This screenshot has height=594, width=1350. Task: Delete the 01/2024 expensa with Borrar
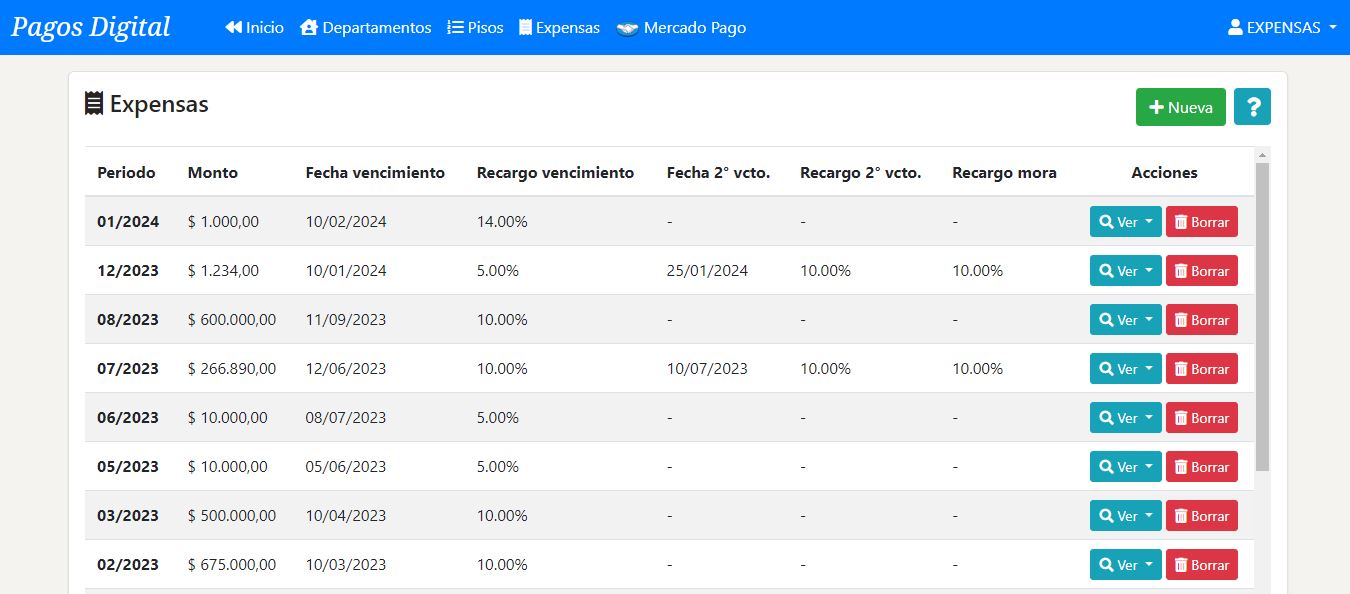tap(1201, 222)
